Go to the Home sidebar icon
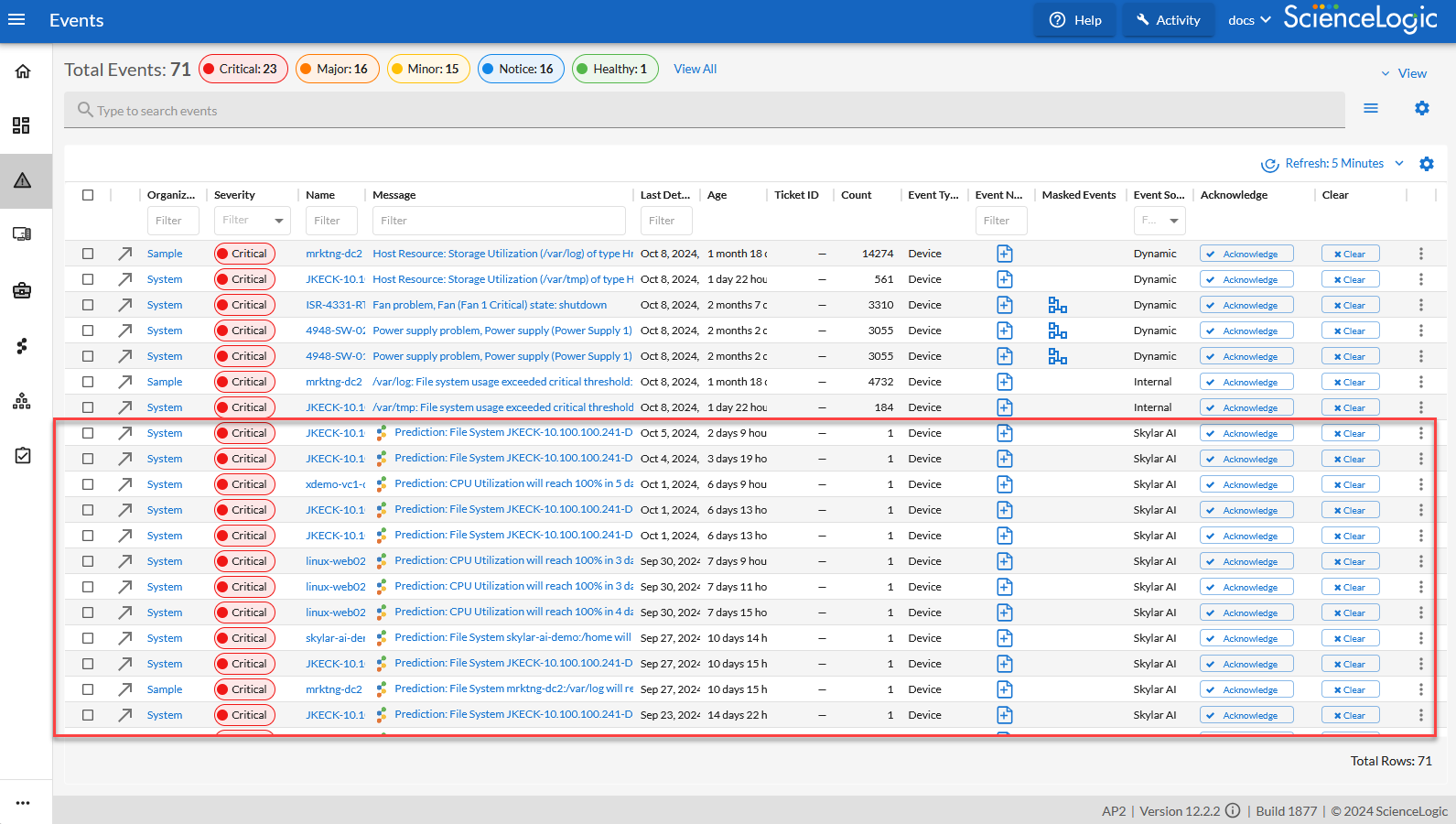 coord(23,71)
